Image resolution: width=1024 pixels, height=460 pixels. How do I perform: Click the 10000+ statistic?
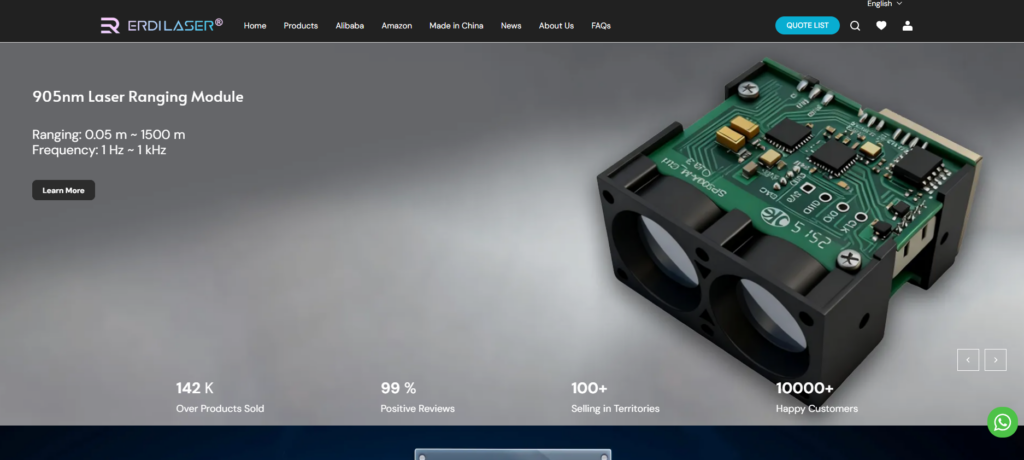pyautogui.click(x=805, y=388)
